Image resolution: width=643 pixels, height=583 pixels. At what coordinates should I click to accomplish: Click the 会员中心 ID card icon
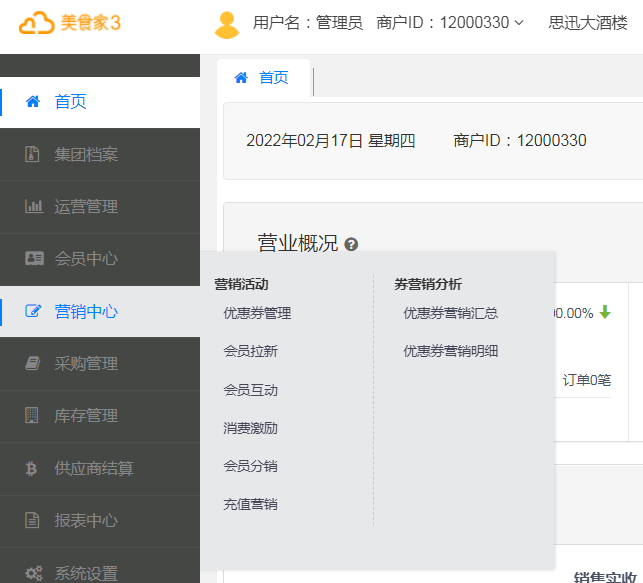pos(33,259)
